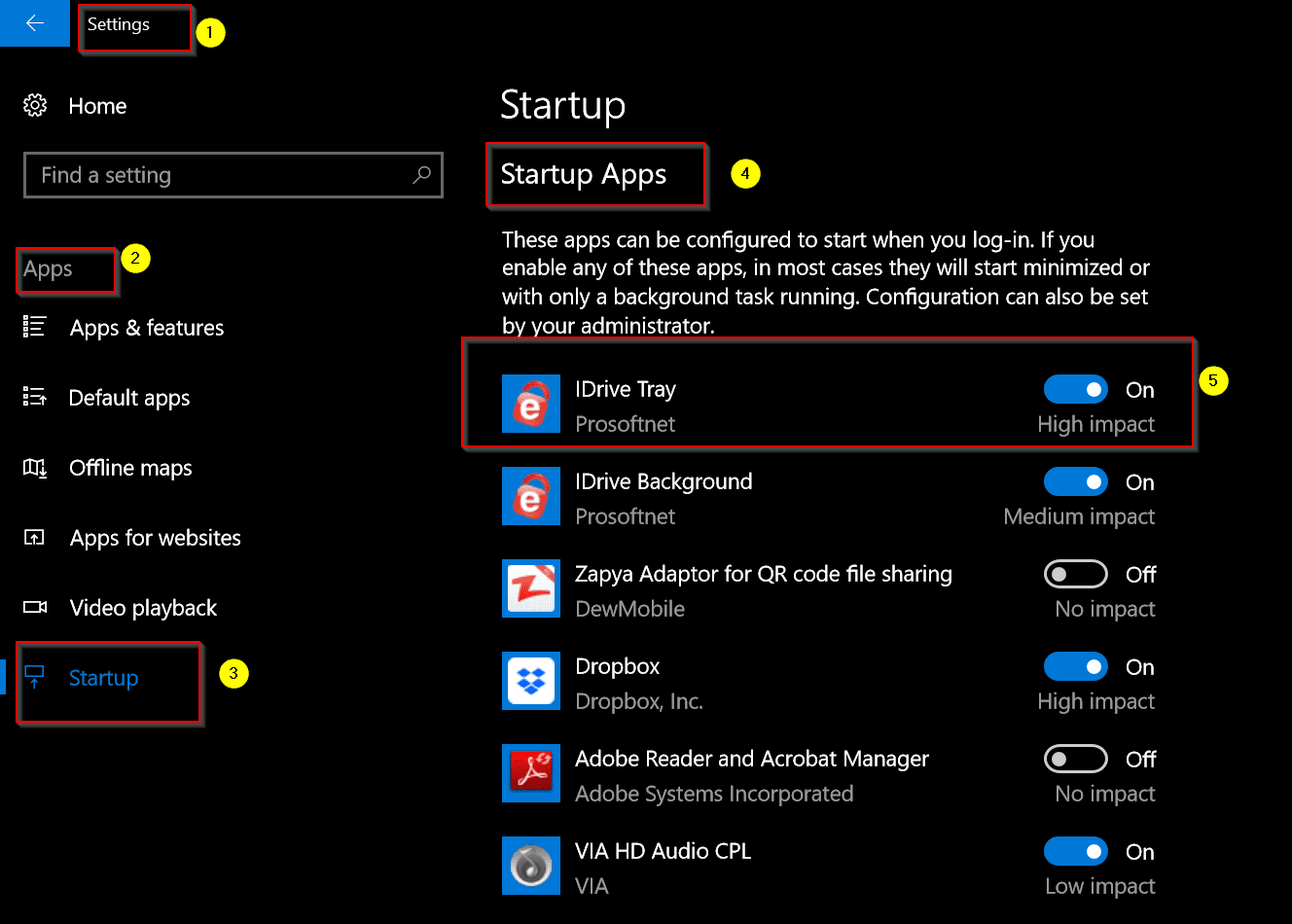Disable IDrive Background startup toggle
This screenshot has width=1292, height=924.
pos(1075,481)
